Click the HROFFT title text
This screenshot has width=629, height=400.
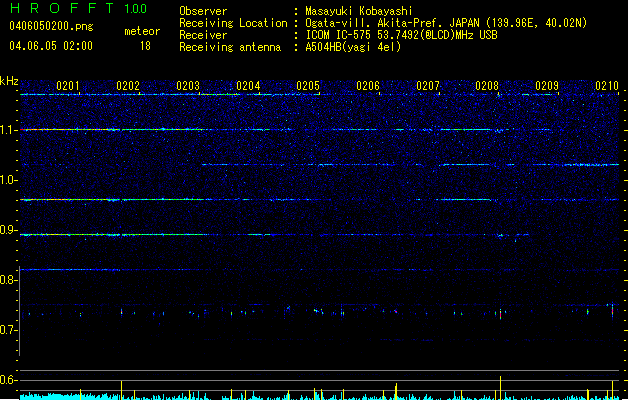(61, 9)
